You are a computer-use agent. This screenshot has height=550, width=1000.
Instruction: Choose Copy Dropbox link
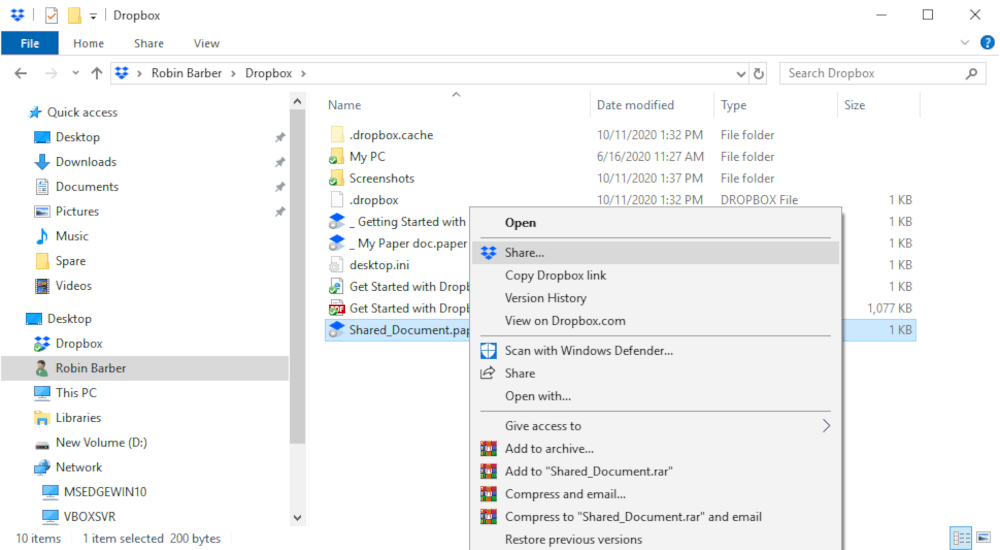click(656, 276)
